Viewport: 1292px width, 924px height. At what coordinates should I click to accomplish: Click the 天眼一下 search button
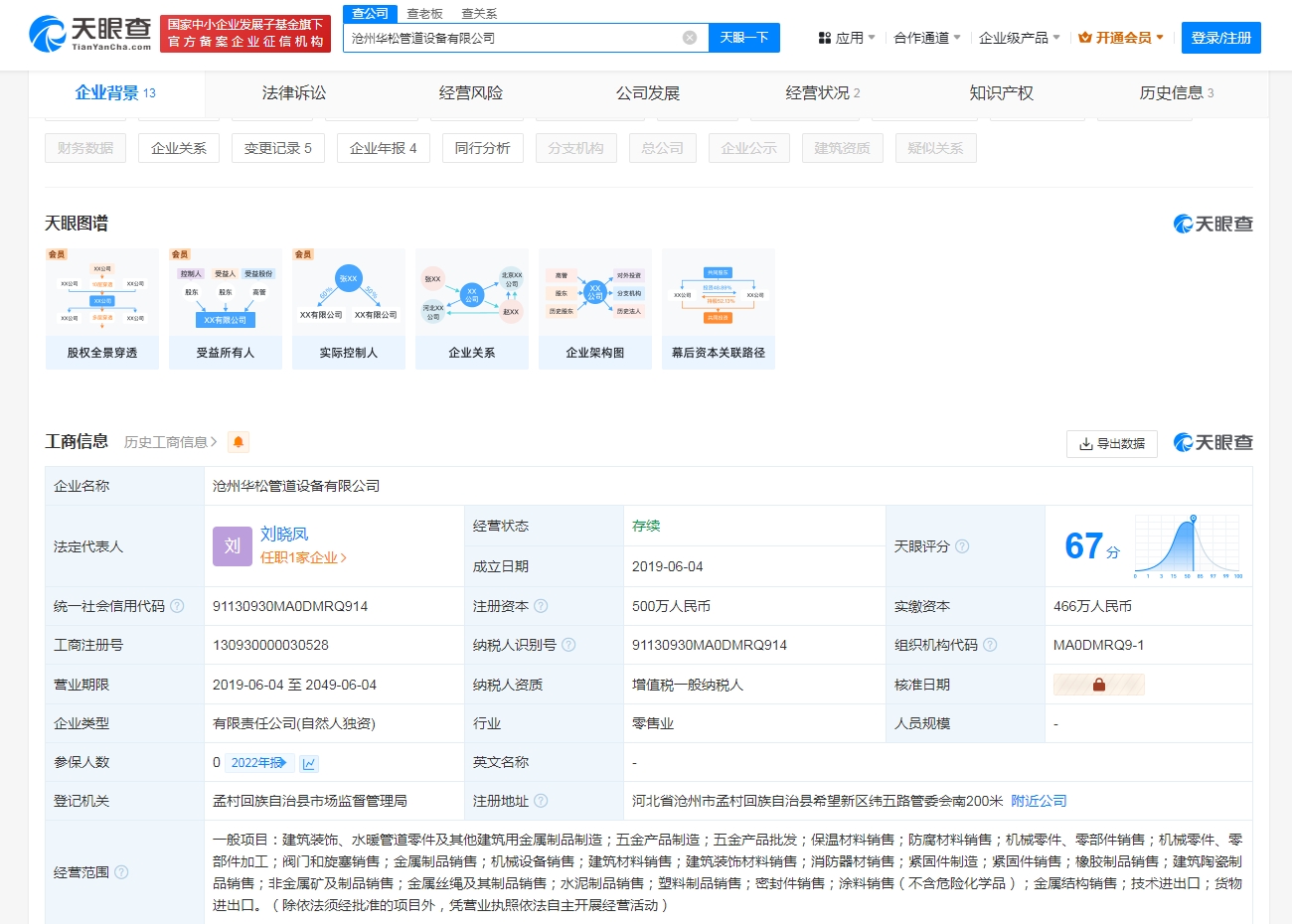pos(744,38)
